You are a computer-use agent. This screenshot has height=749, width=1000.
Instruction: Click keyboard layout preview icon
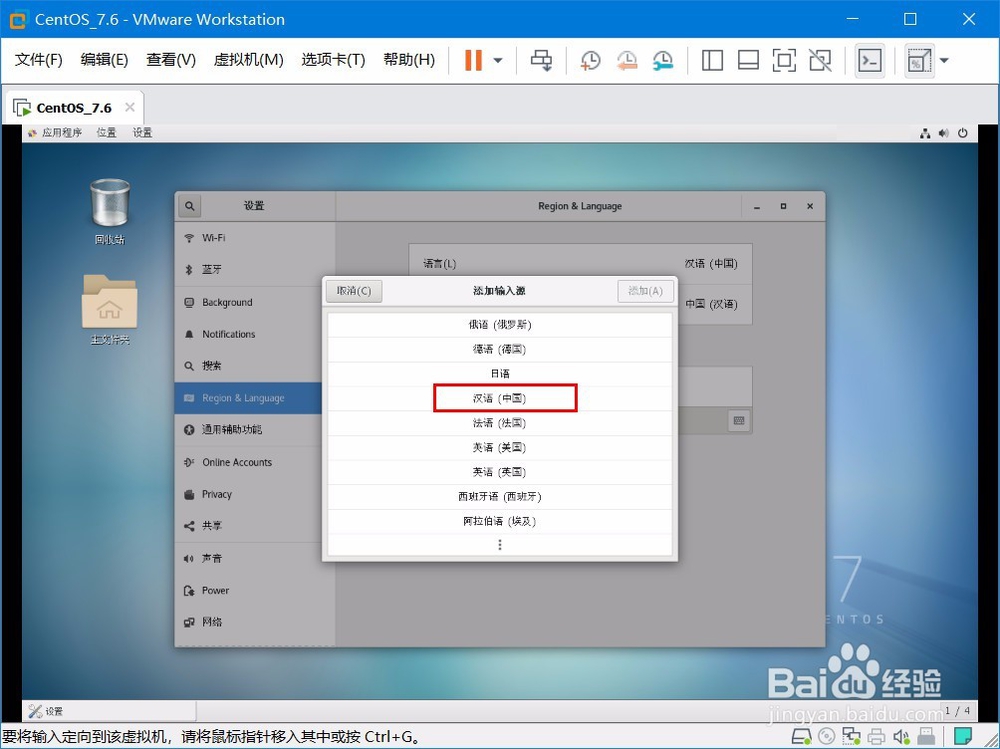(739, 420)
